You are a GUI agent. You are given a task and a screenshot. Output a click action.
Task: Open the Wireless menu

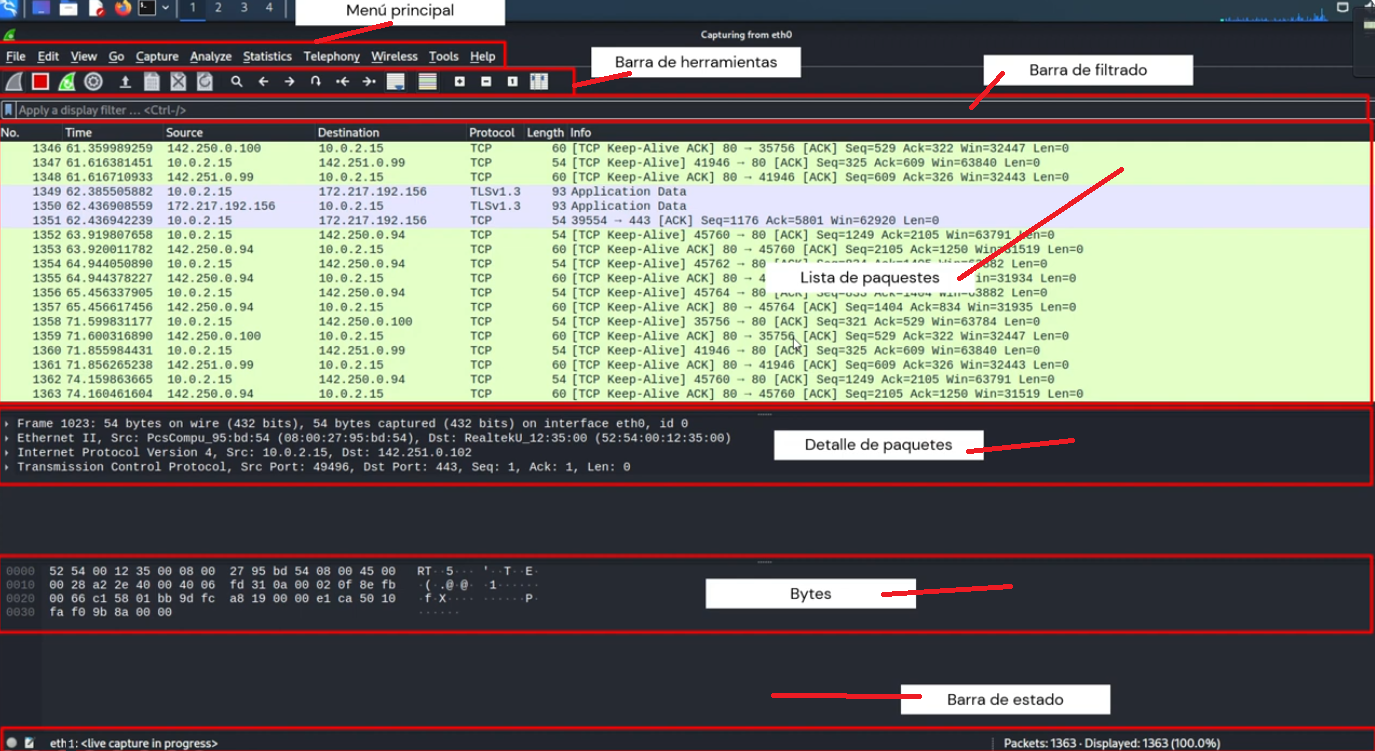[394, 57]
